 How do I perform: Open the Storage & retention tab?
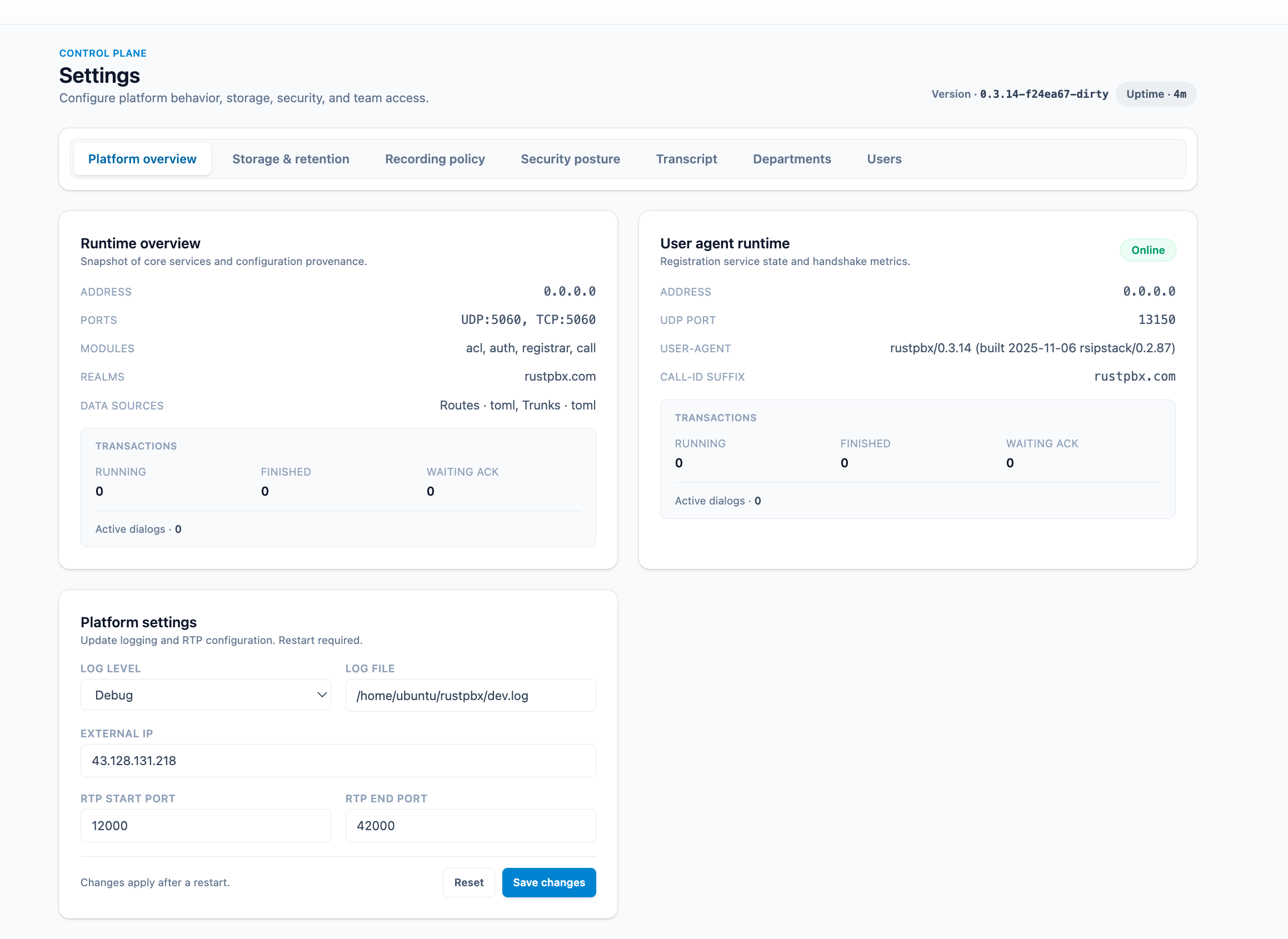pyautogui.click(x=291, y=159)
